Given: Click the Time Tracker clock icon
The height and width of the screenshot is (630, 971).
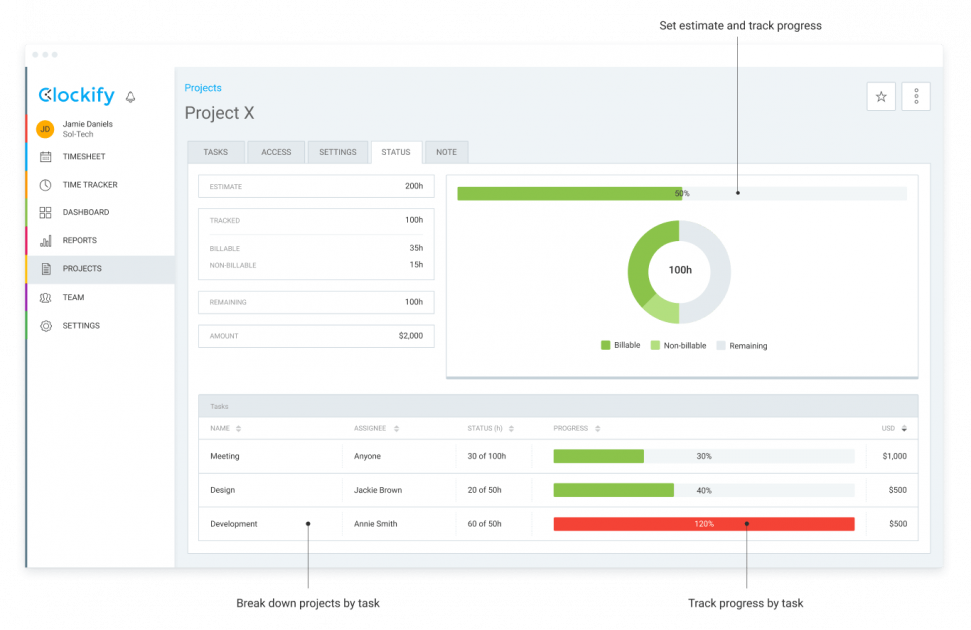Looking at the screenshot, I should pos(45,185).
